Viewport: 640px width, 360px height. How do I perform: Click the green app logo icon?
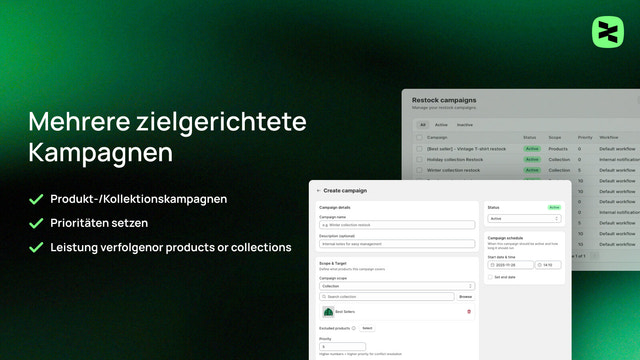[608, 32]
